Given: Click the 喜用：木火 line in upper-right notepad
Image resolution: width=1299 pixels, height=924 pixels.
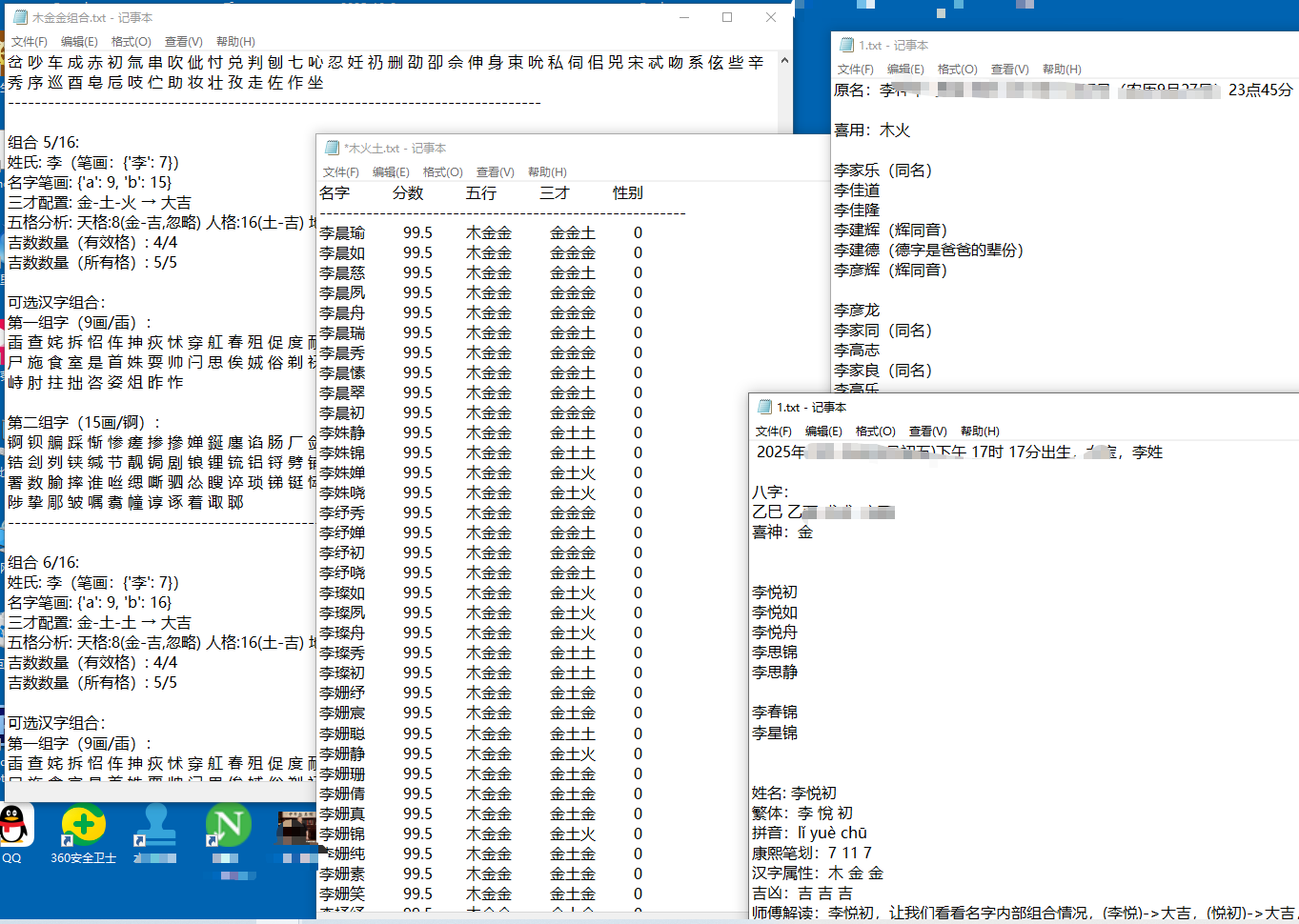Looking at the screenshot, I should pos(872,131).
